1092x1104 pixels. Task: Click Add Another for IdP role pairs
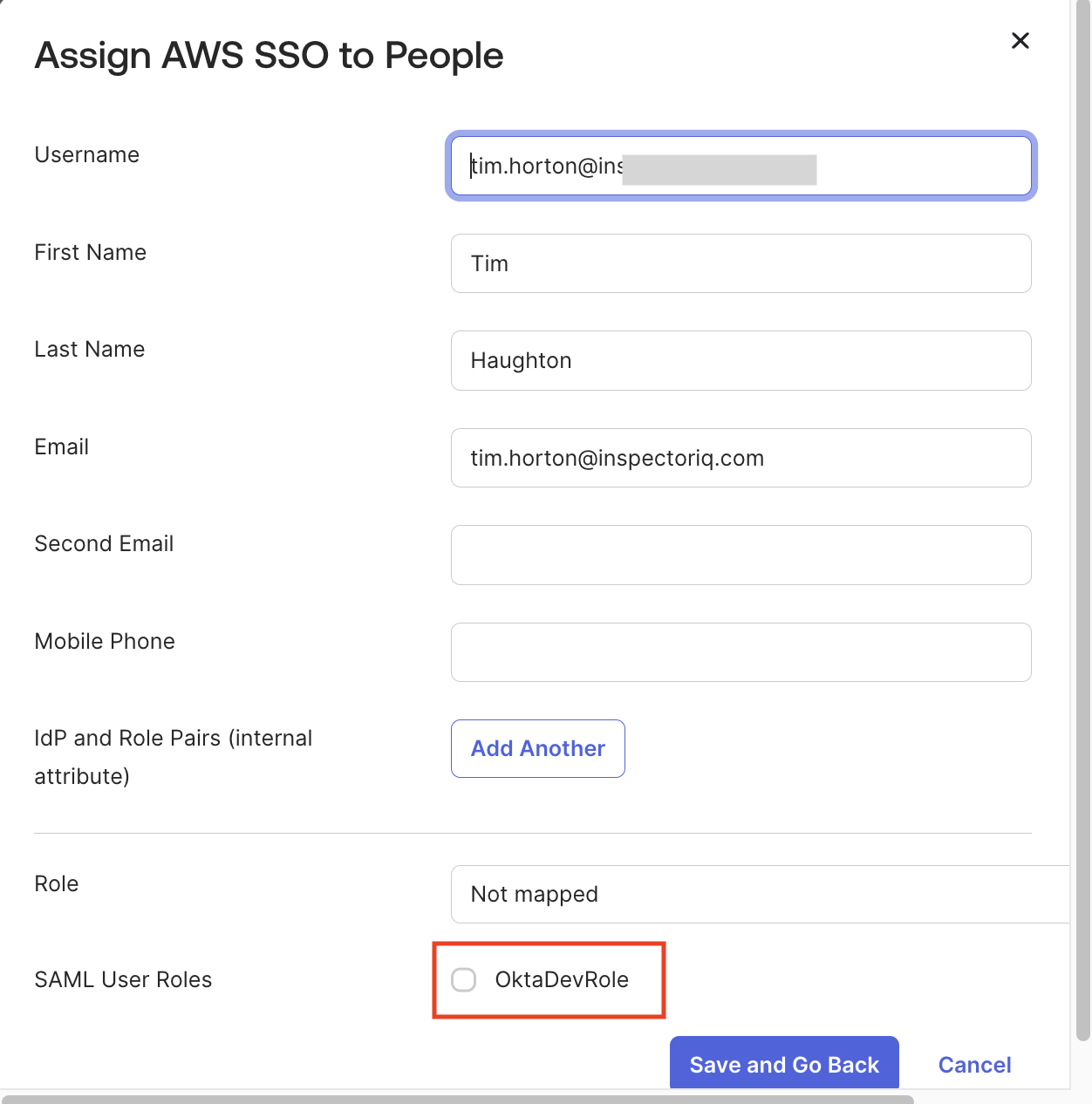[x=537, y=748]
